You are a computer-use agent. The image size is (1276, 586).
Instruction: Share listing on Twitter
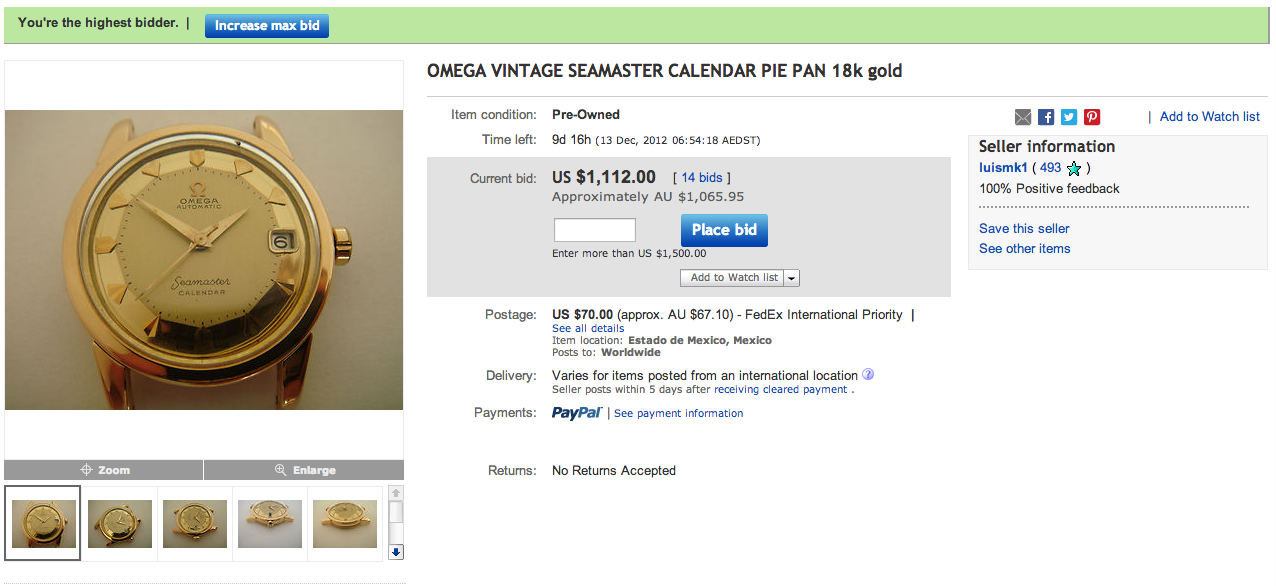[x=1069, y=117]
